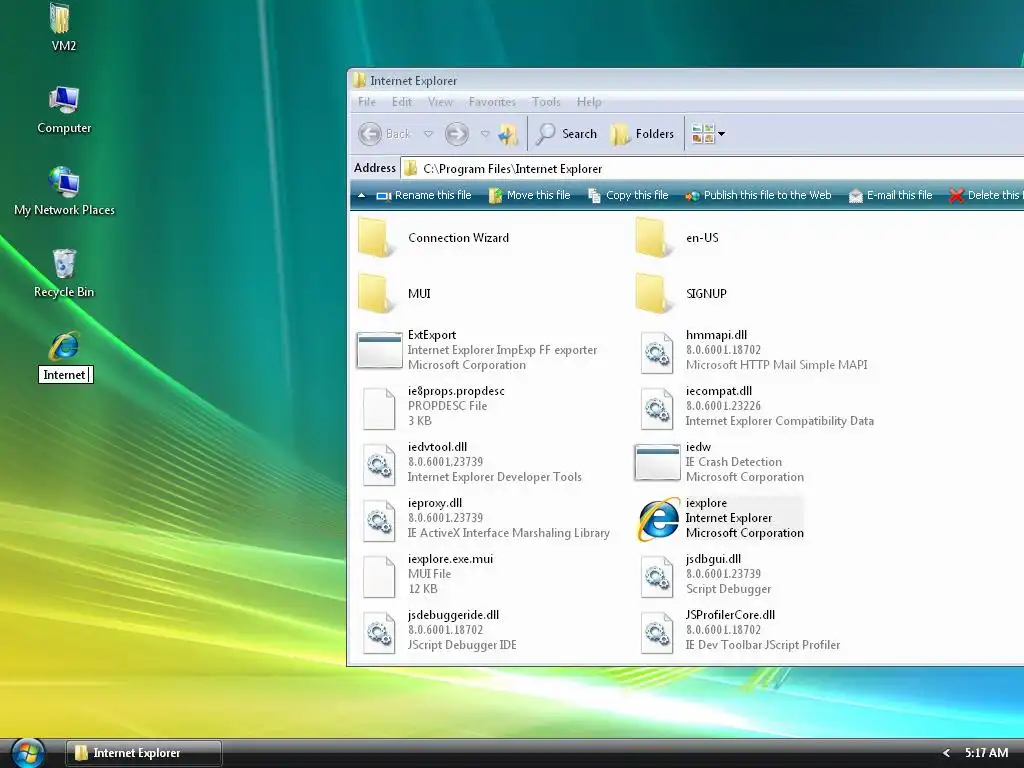Click the Start orb button
This screenshot has height=768, width=1024.
(27, 753)
